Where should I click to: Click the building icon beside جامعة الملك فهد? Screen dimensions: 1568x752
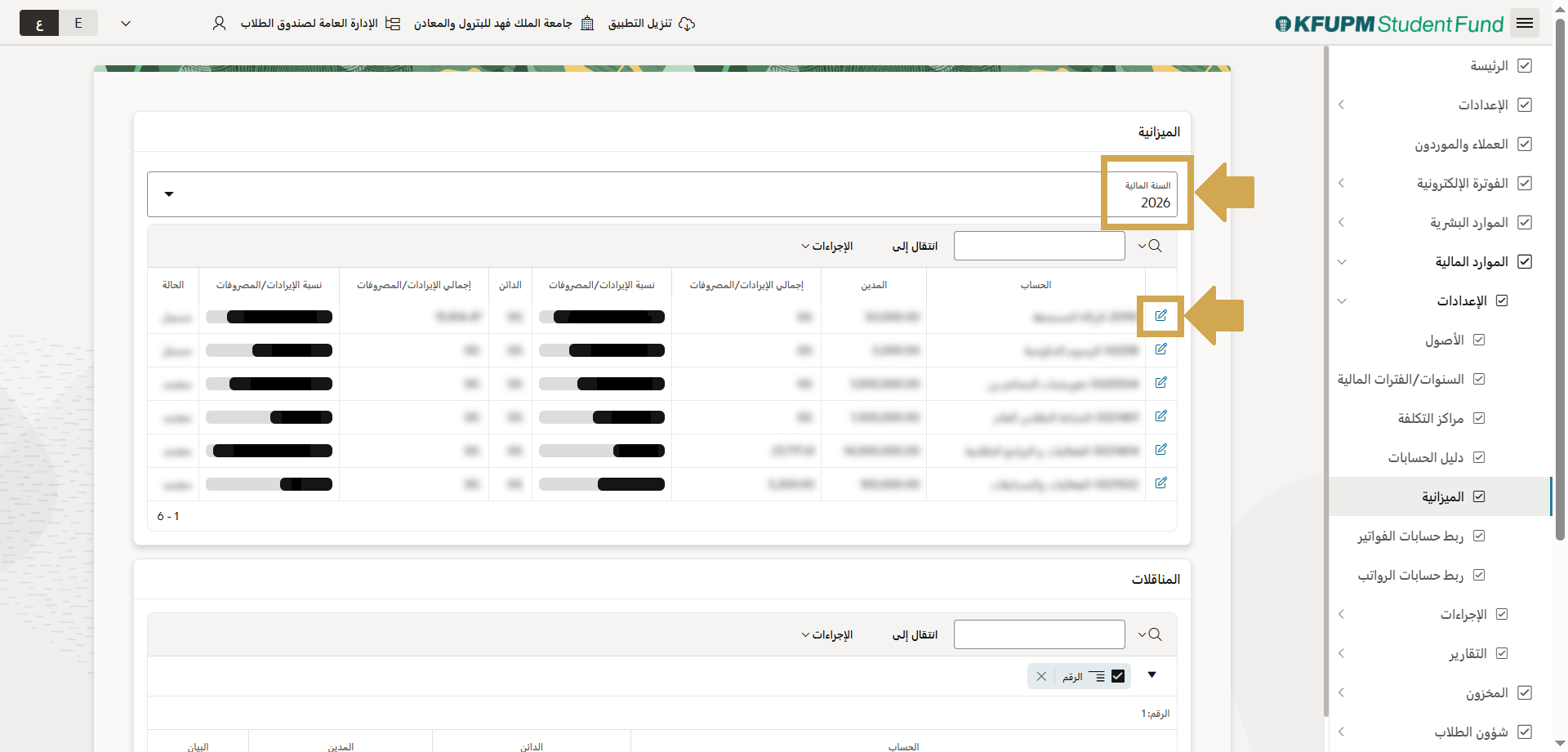pyautogui.click(x=587, y=24)
